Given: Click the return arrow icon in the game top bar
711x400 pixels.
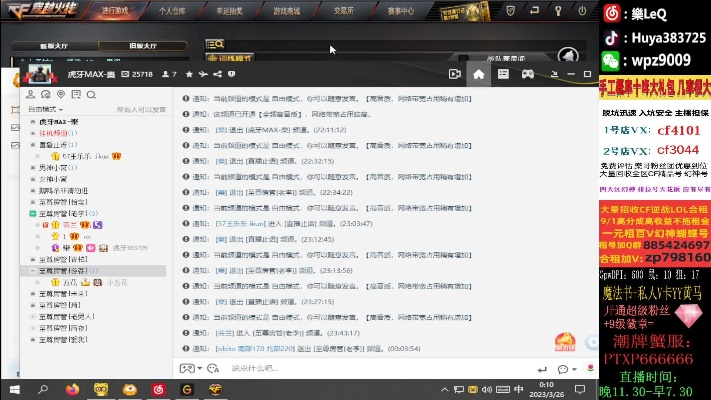Looking at the screenshot, I should pos(535,10).
